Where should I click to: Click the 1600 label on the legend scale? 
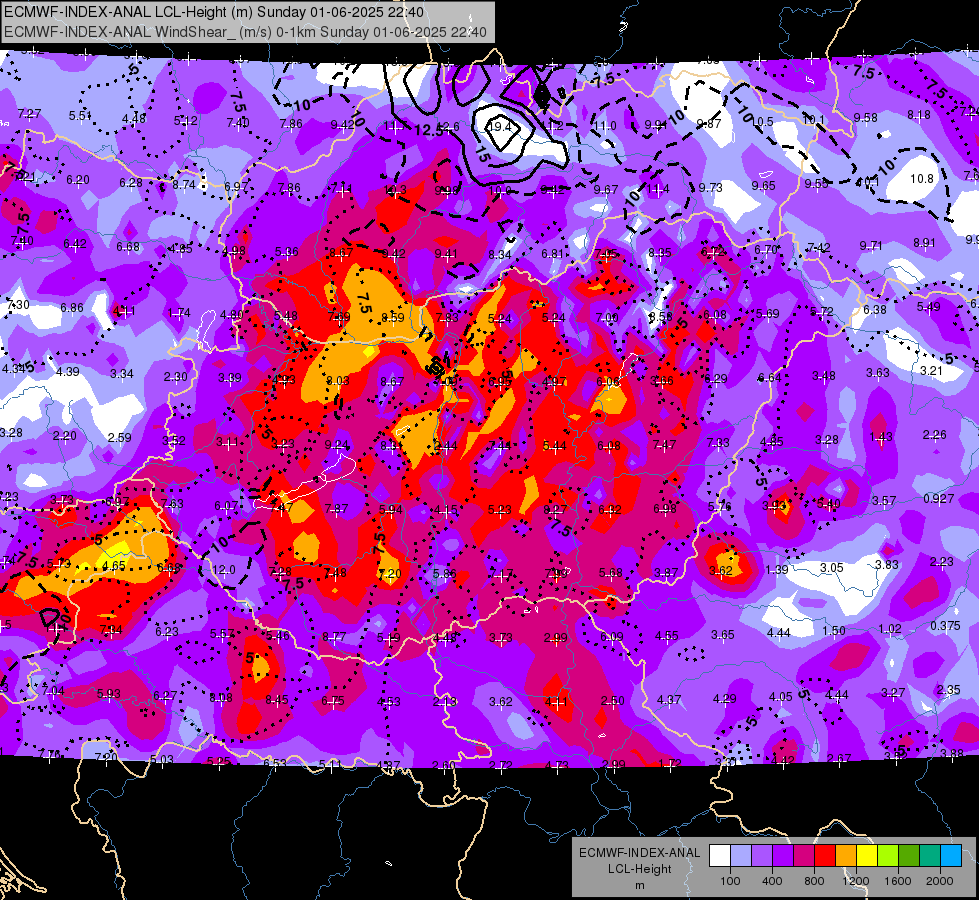pos(898,881)
